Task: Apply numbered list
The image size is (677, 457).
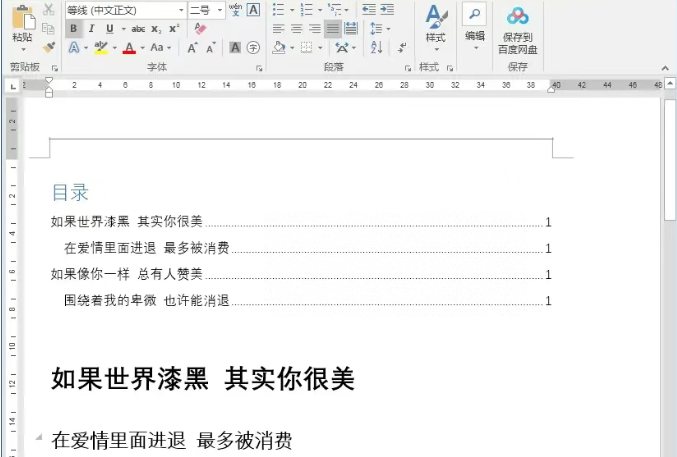Action: pyautogui.click(x=307, y=10)
